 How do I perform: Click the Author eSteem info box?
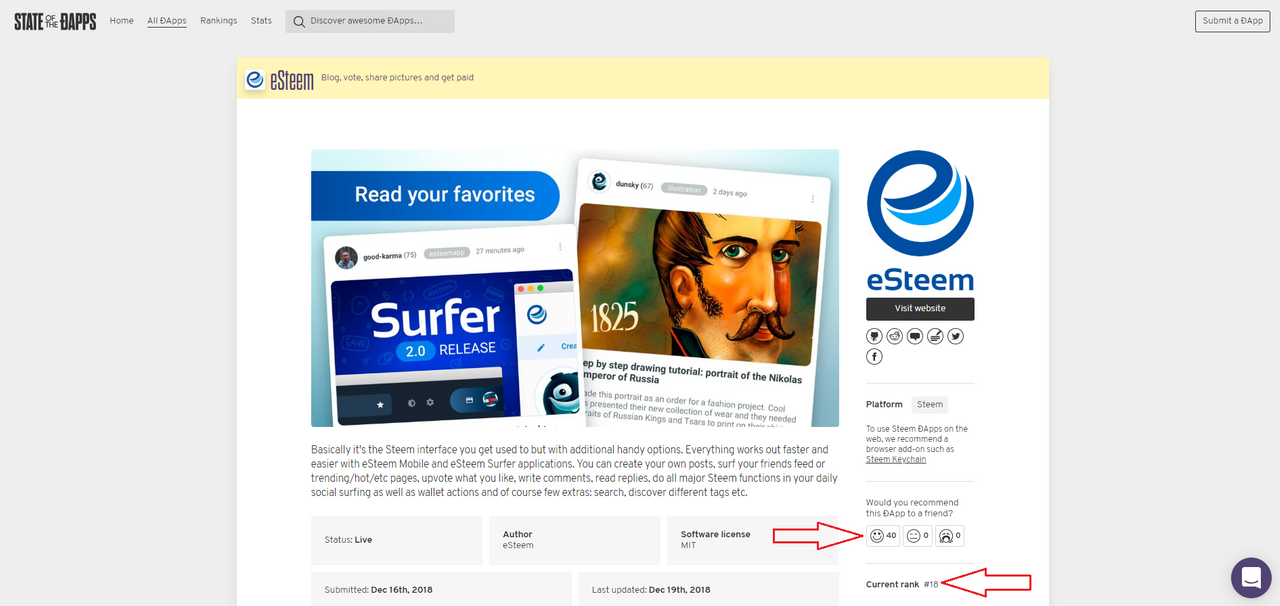click(575, 539)
